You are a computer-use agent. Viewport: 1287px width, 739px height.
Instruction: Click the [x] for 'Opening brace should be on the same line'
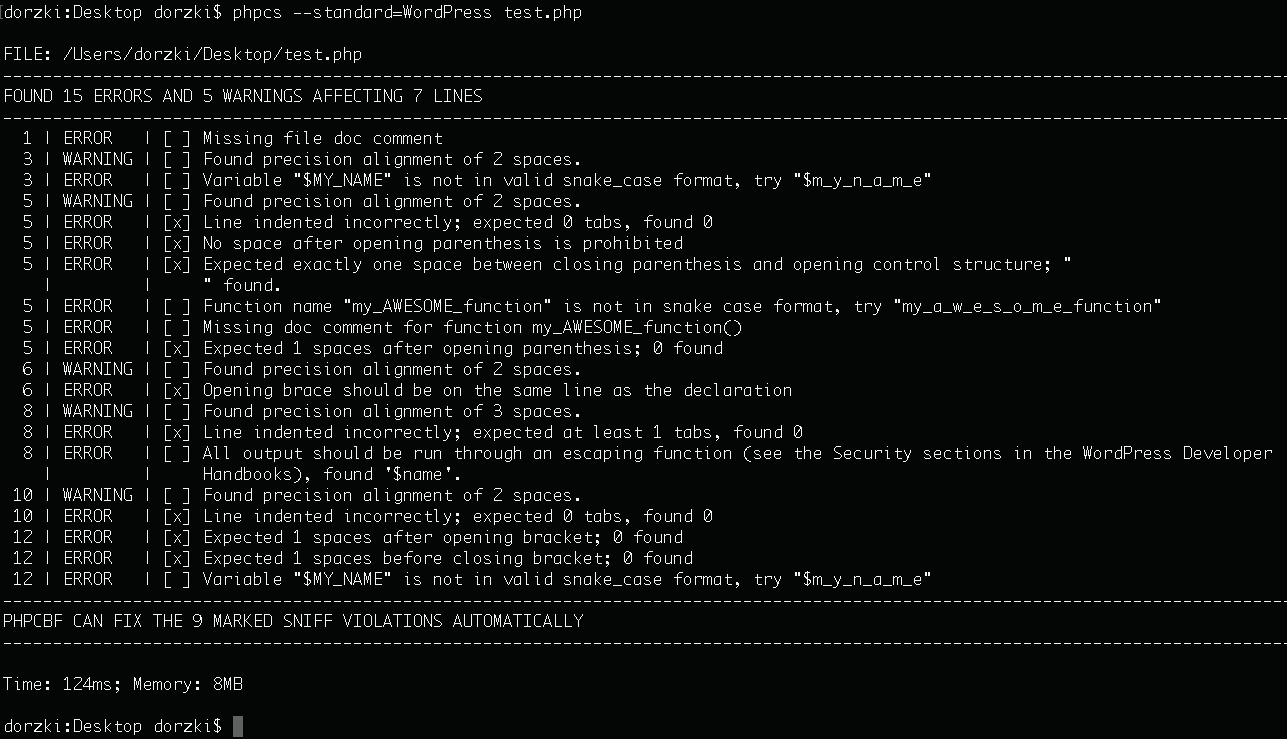click(x=177, y=390)
